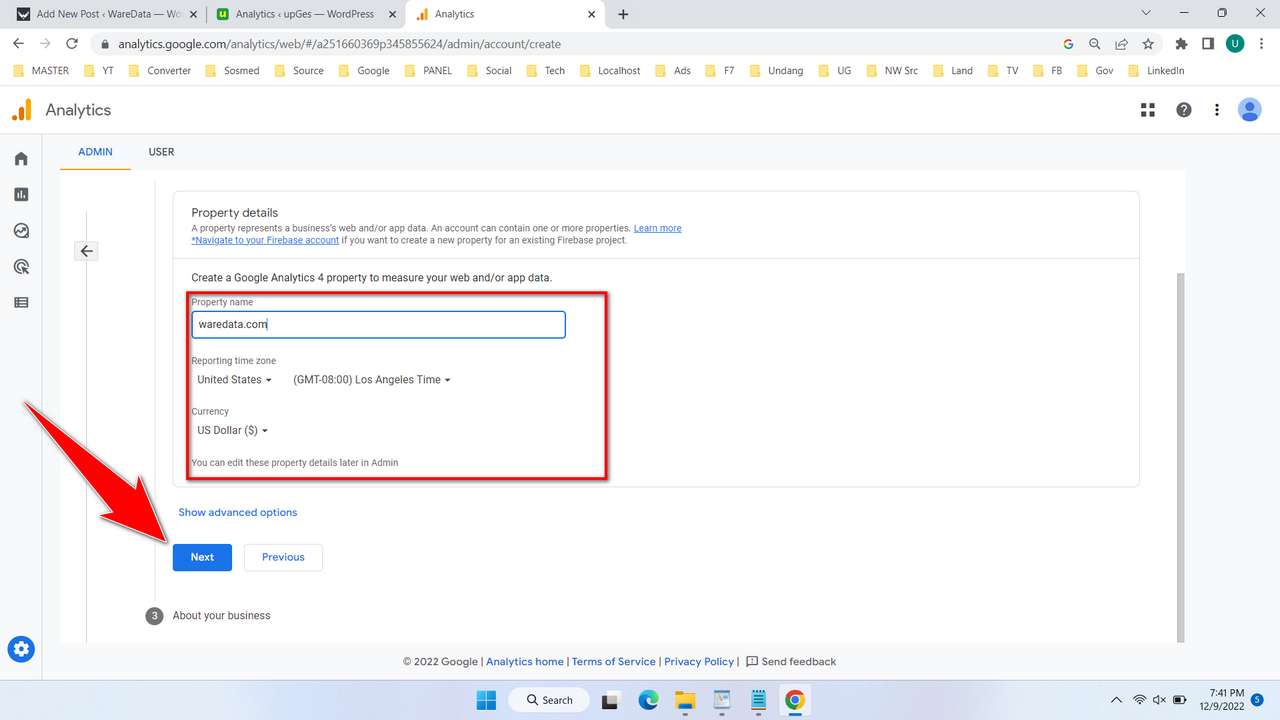Open the United States country dropdown
The image size is (1280, 720).
pos(233,380)
